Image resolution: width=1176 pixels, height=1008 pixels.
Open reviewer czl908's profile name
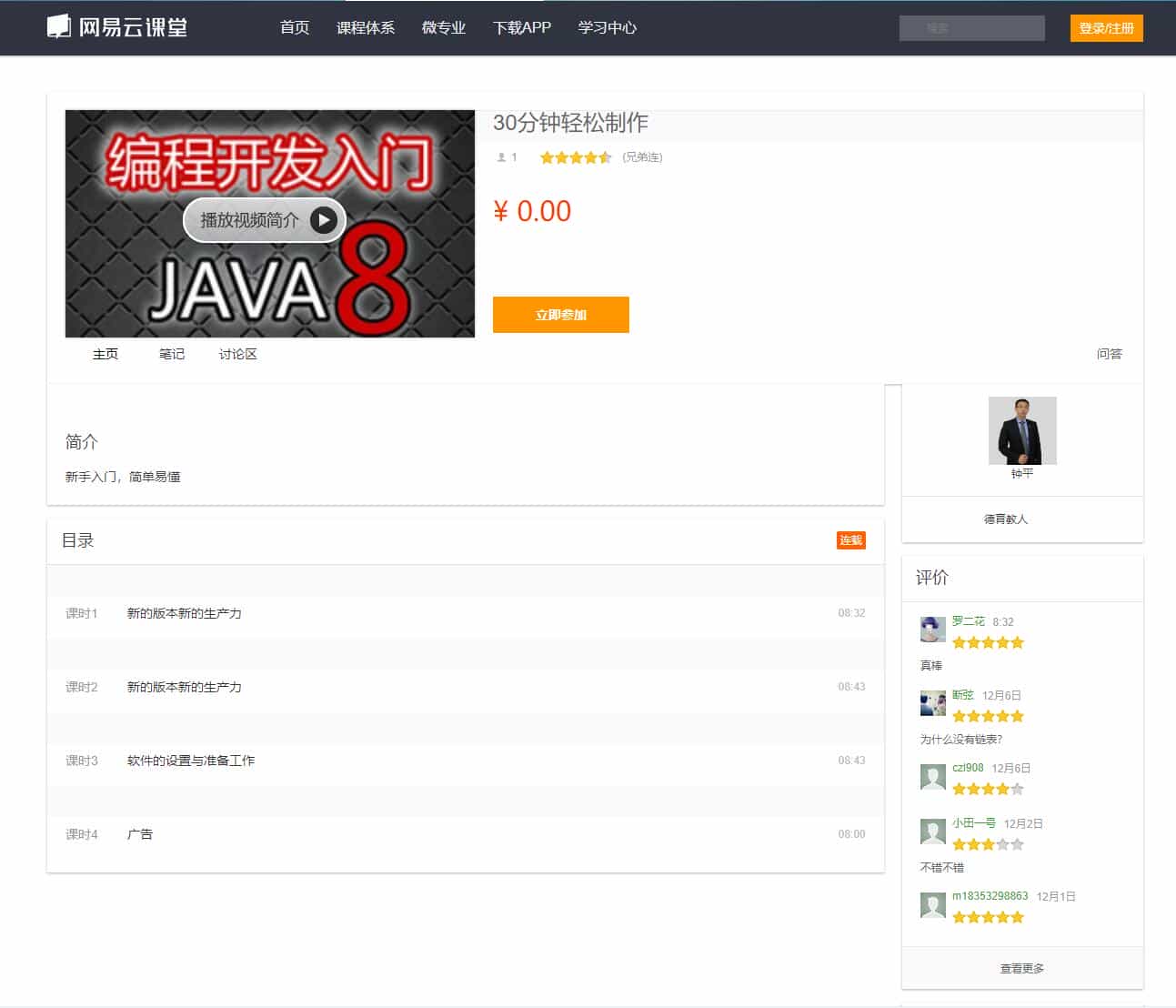point(968,768)
